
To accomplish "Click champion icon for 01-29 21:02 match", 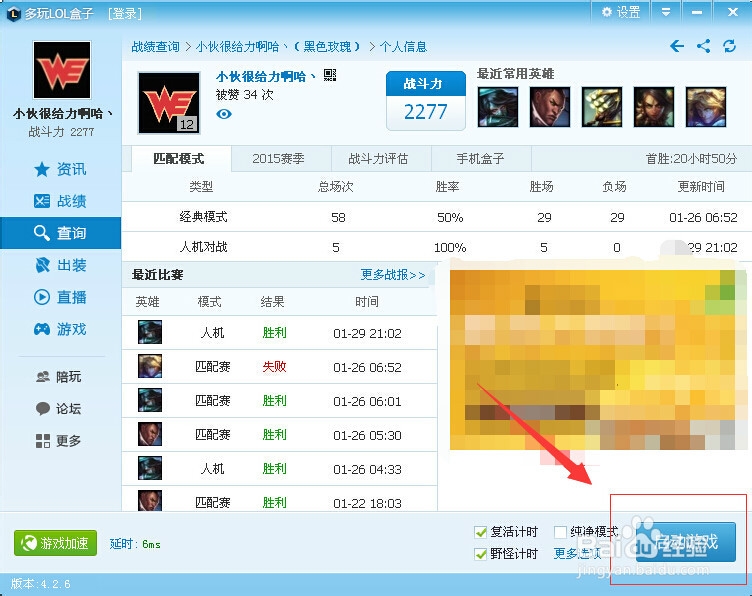I will tap(150, 332).
